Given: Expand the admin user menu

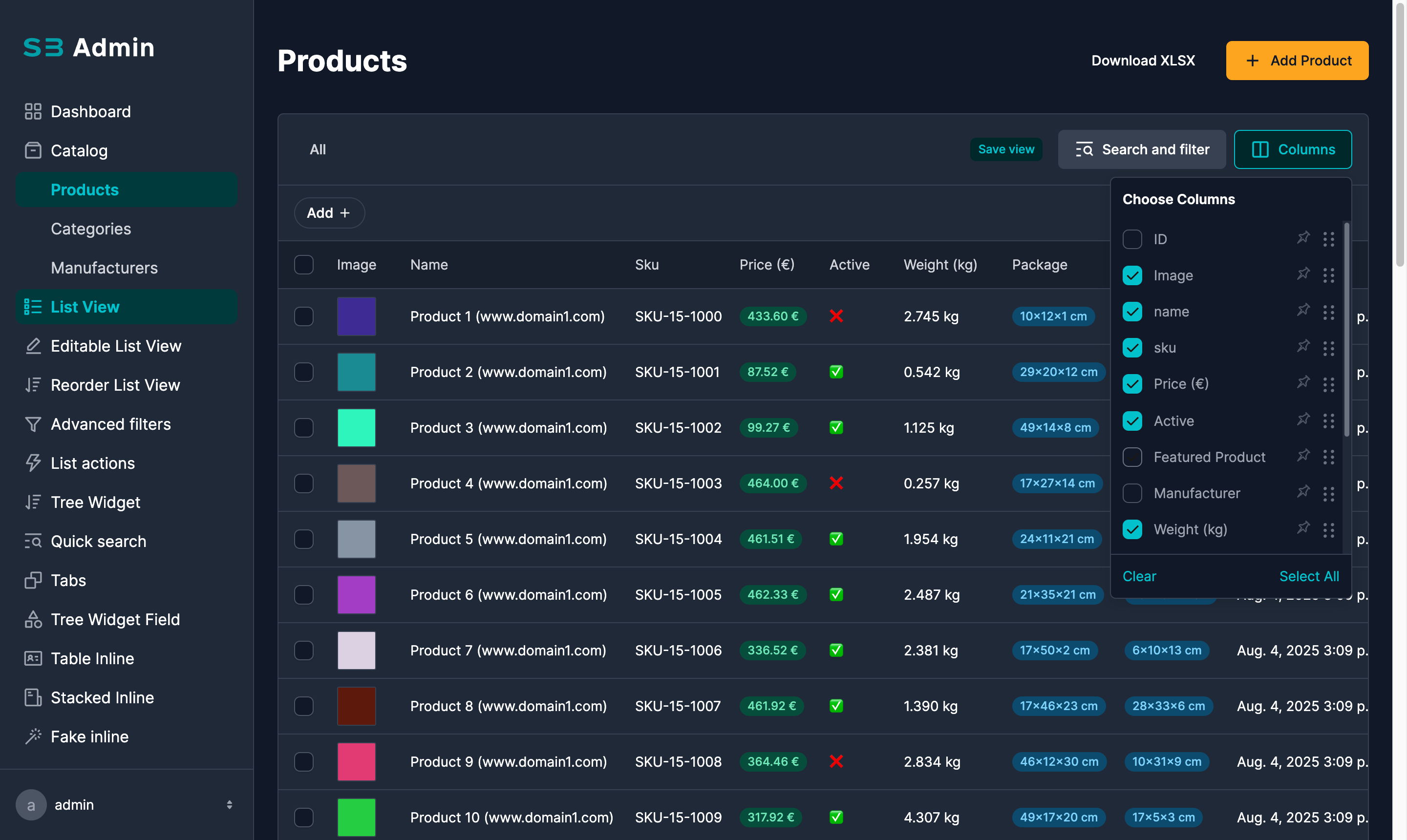Looking at the screenshot, I should click(229, 804).
